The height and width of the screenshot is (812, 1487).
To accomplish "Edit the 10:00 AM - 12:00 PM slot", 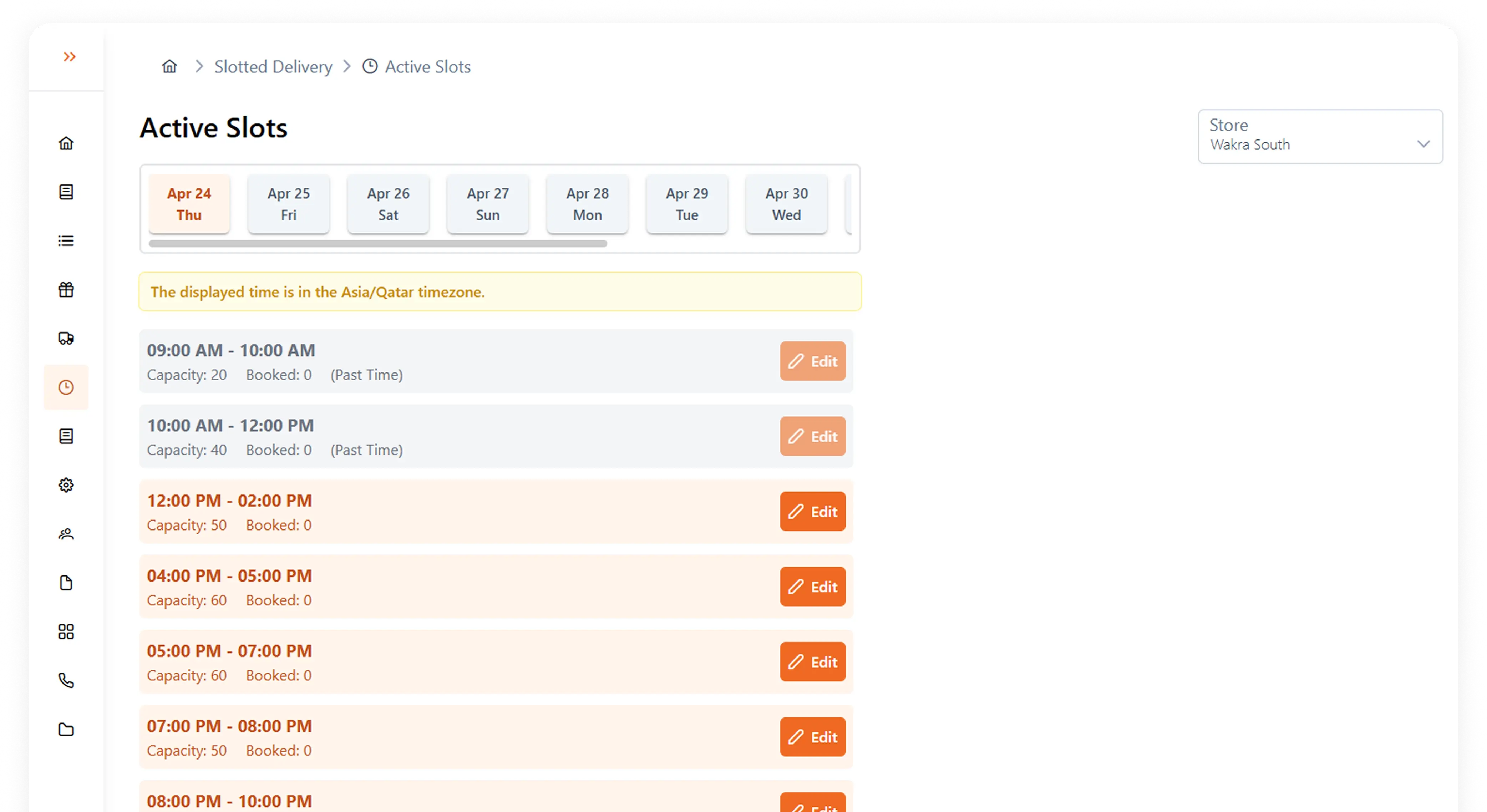I will pos(813,436).
